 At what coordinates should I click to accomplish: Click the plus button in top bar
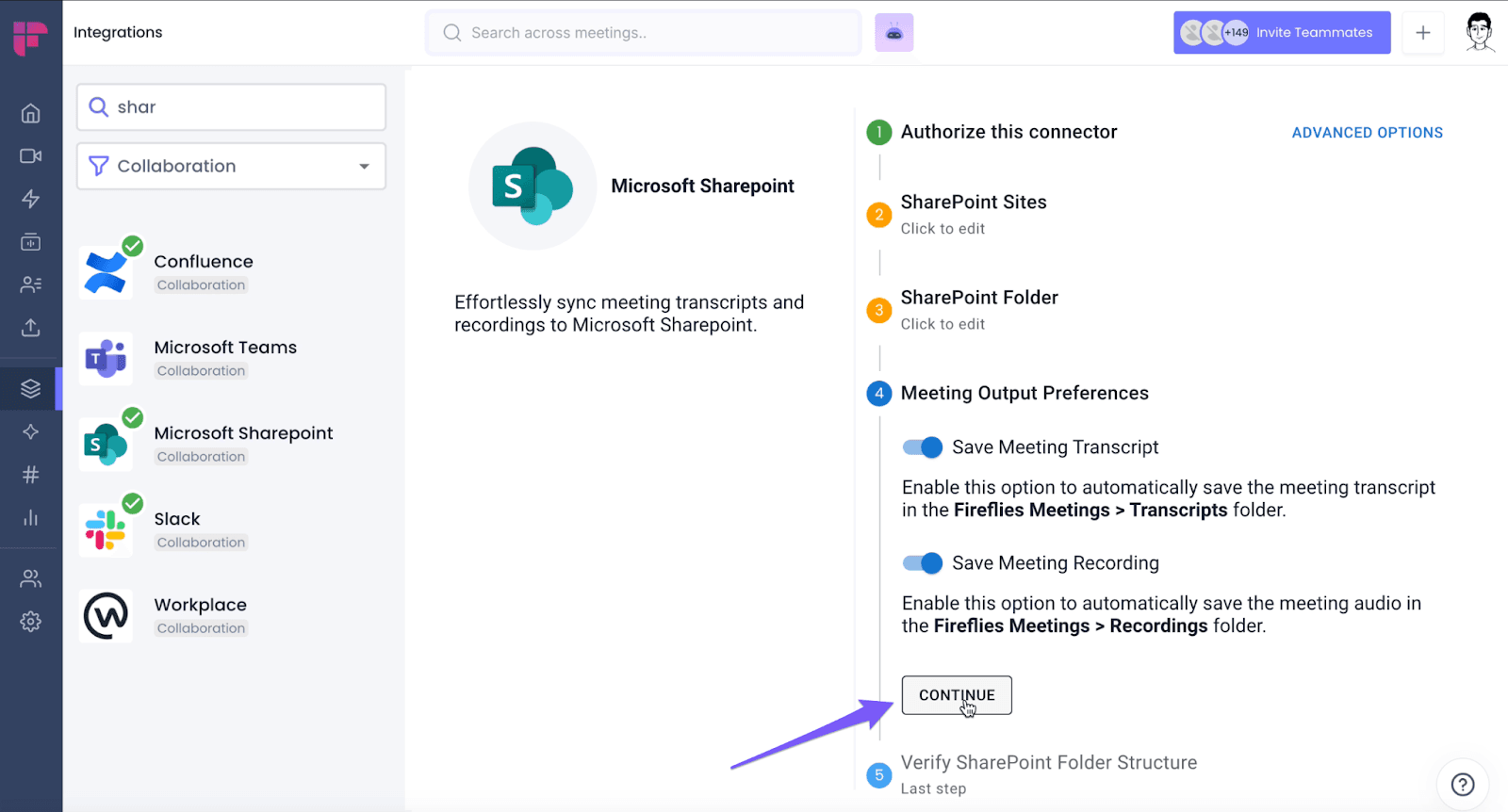click(1423, 33)
